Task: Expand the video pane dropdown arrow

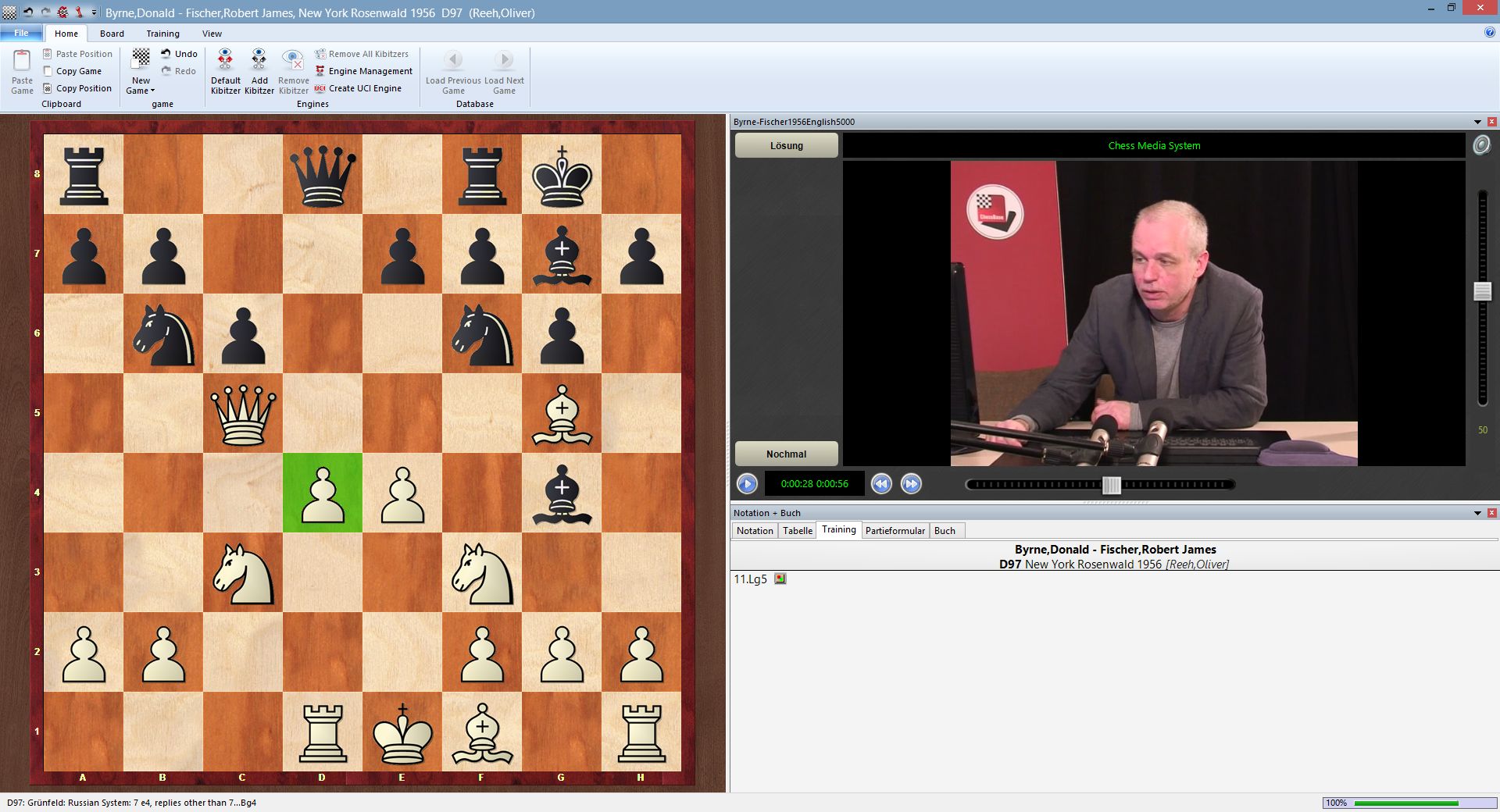Action: 1477,122
